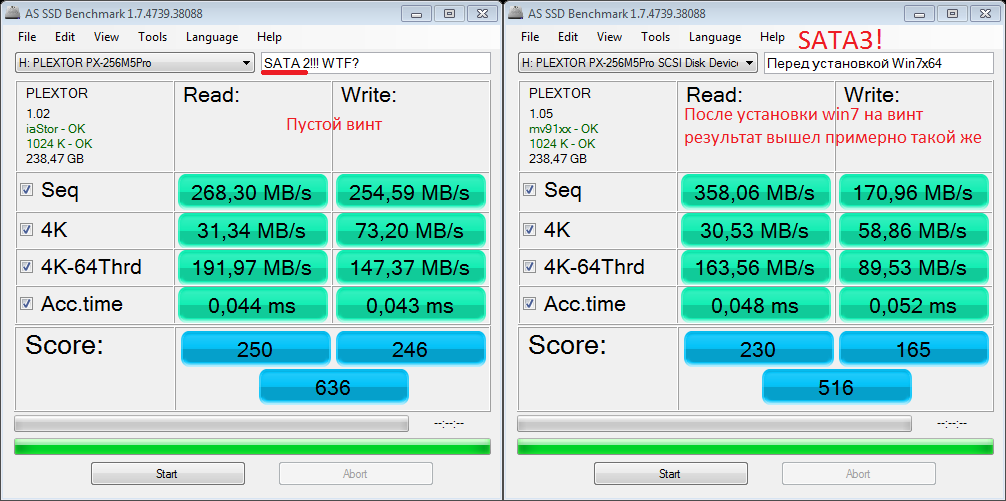Click the right window's gray progress bar
Screen dimensions: 1006x501
click(714, 423)
